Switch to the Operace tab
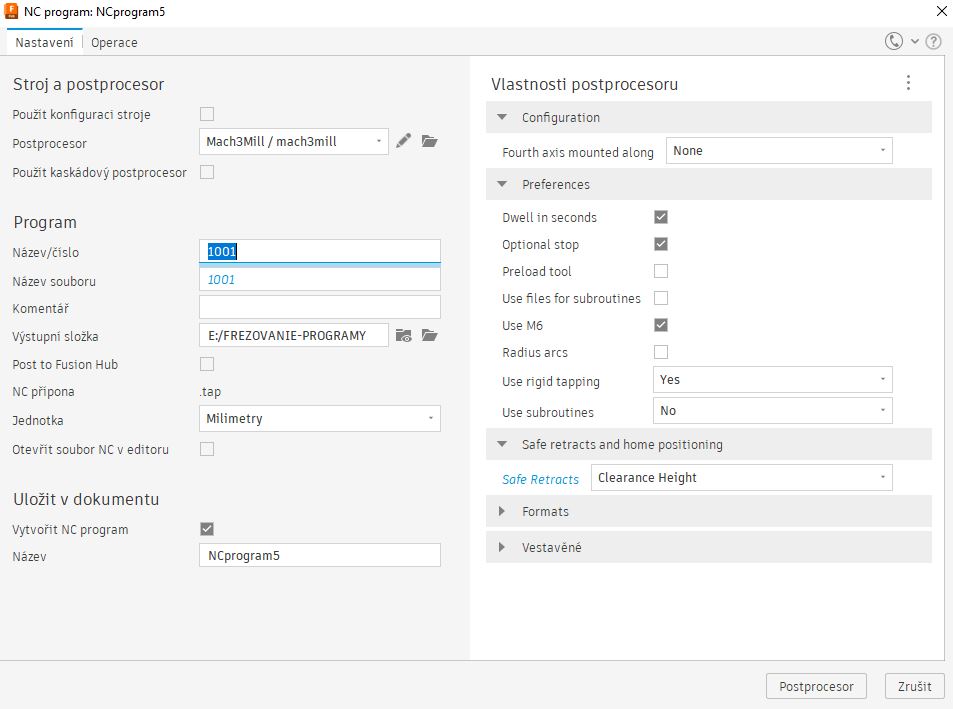Viewport: 953px width, 709px height. (114, 43)
